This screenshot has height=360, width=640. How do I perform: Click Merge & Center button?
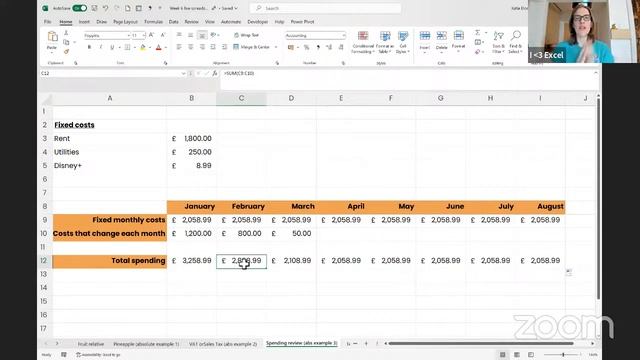pyautogui.click(x=251, y=47)
